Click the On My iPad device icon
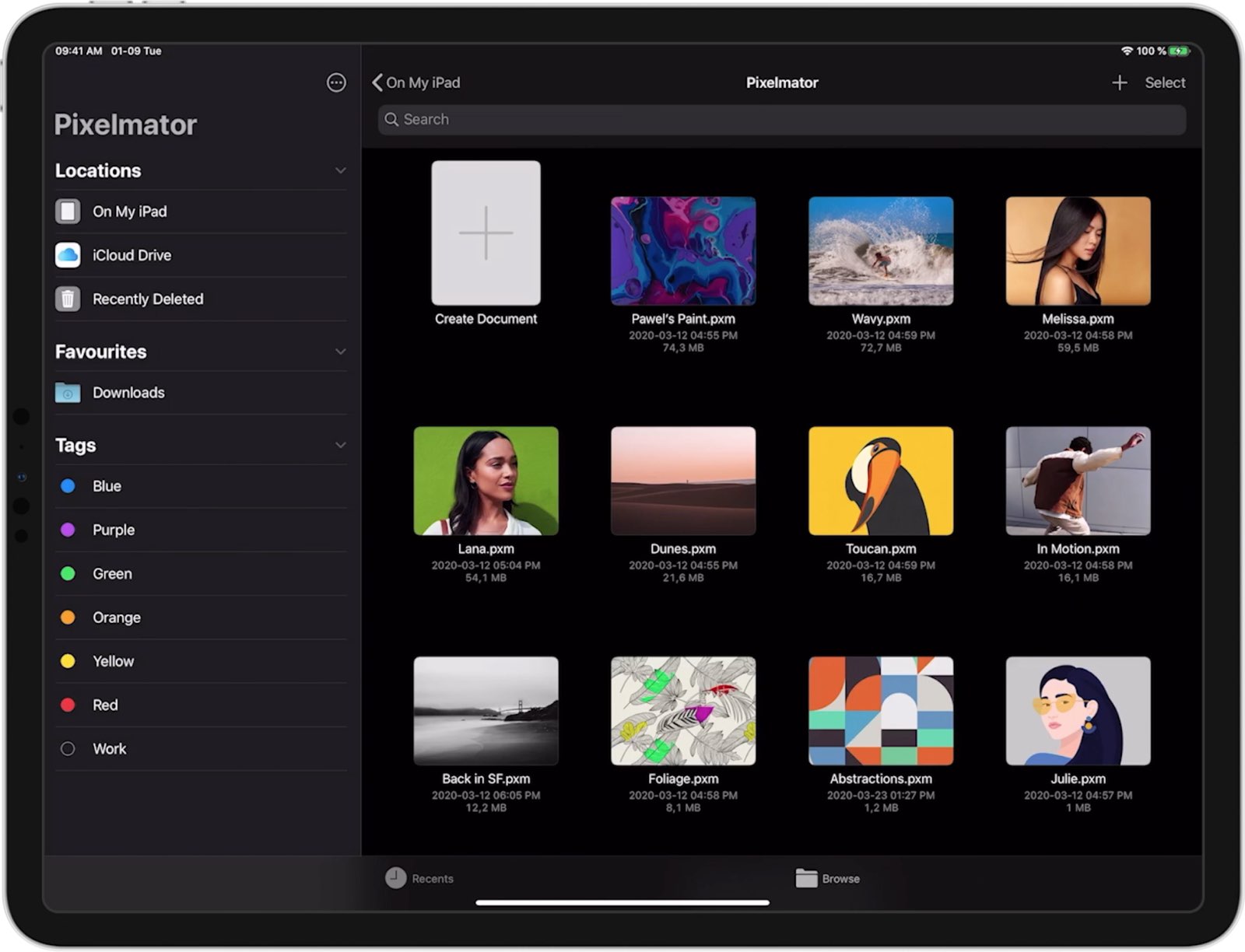This screenshot has width=1245, height=952. 68,212
